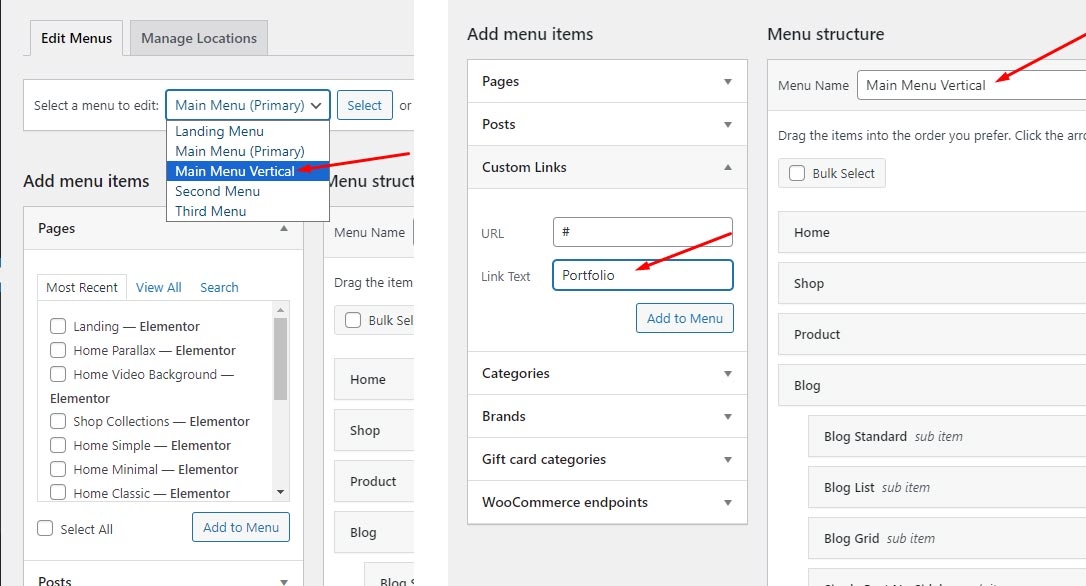Pick Second Menu in the dropdown list
This screenshot has width=1086, height=586.
(x=217, y=191)
